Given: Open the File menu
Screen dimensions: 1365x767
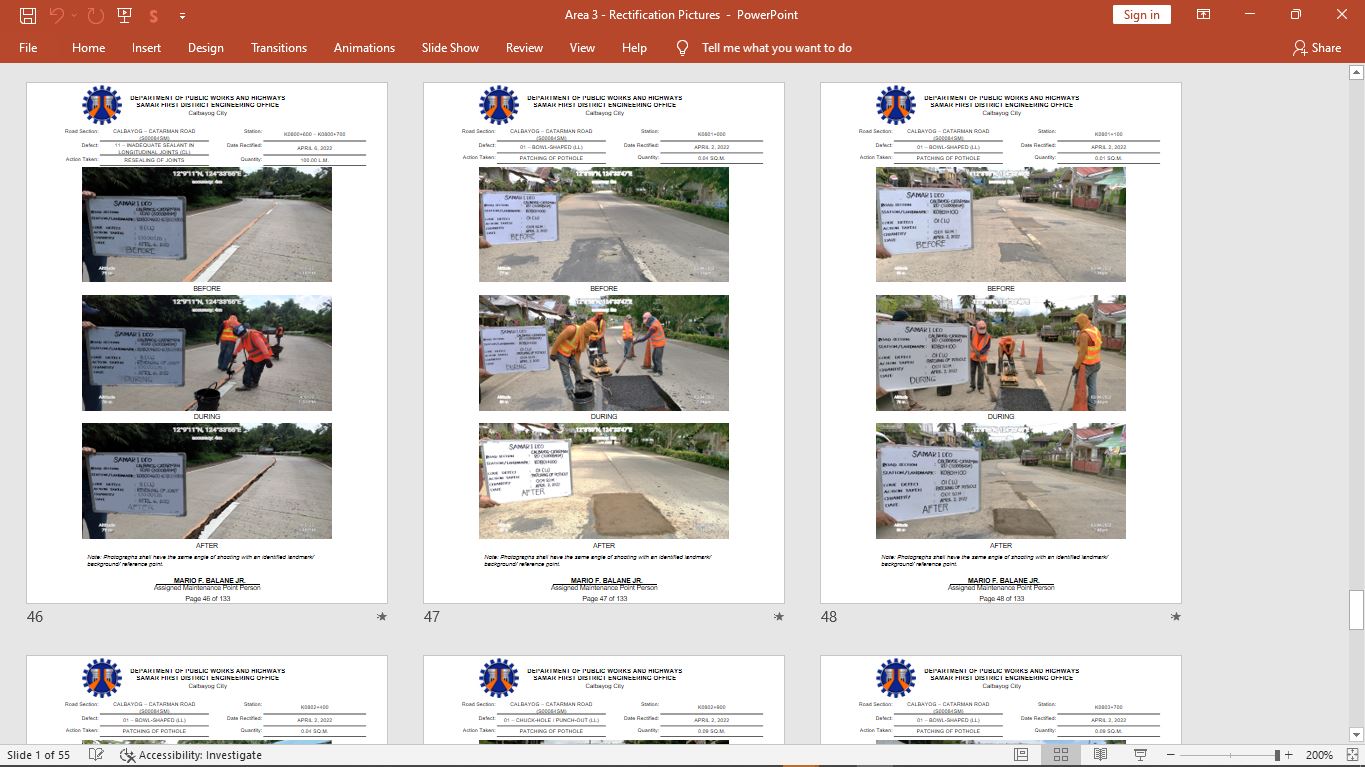Looking at the screenshot, I should pyautogui.click(x=28, y=47).
